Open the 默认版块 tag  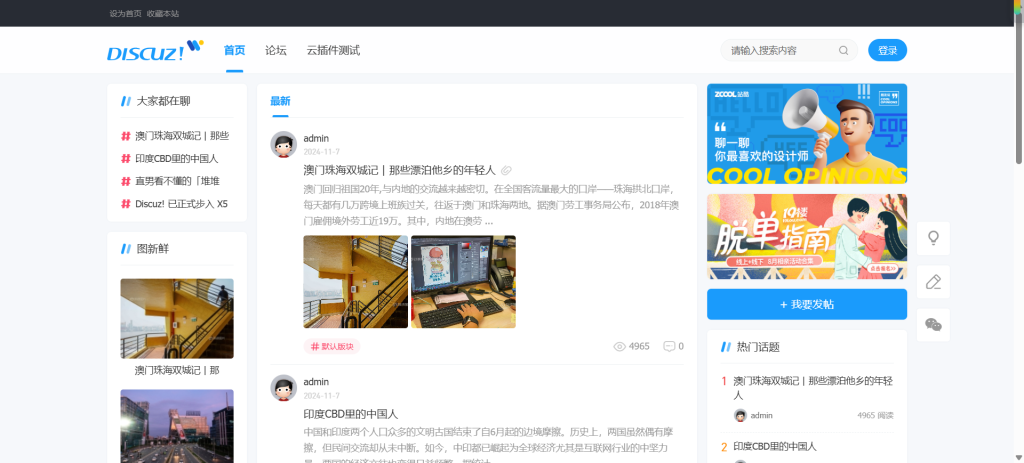pos(332,347)
